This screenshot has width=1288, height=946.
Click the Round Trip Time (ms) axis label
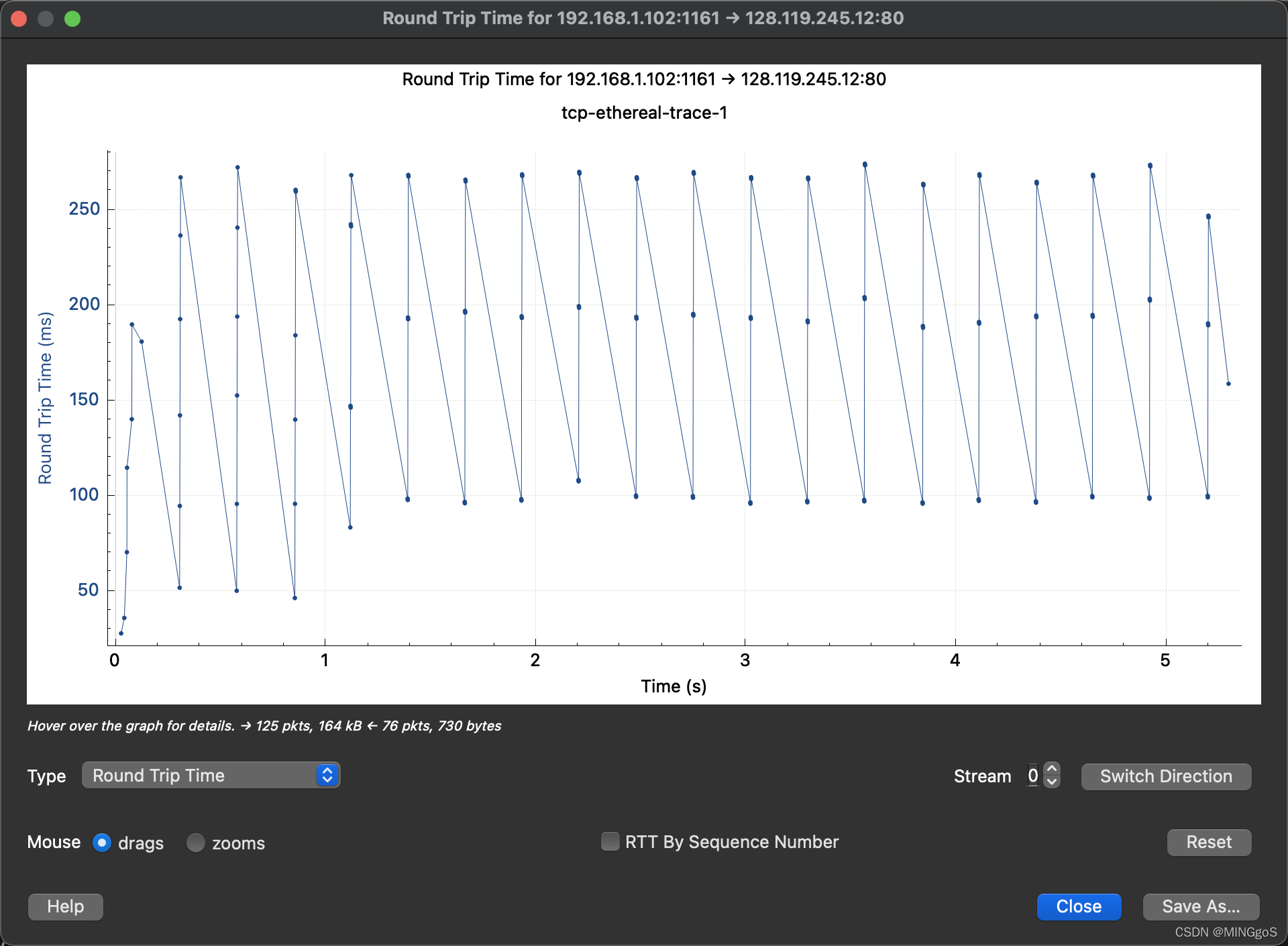click(45, 398)
